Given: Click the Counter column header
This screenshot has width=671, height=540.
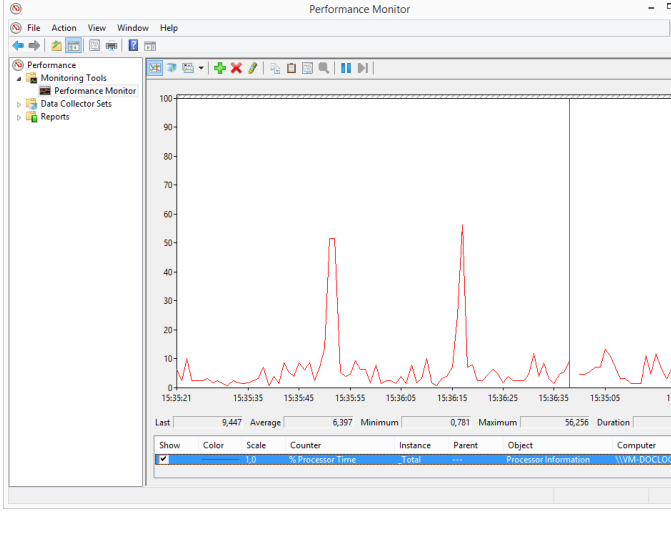Looking at the screenshot, I should click(306, 445).
